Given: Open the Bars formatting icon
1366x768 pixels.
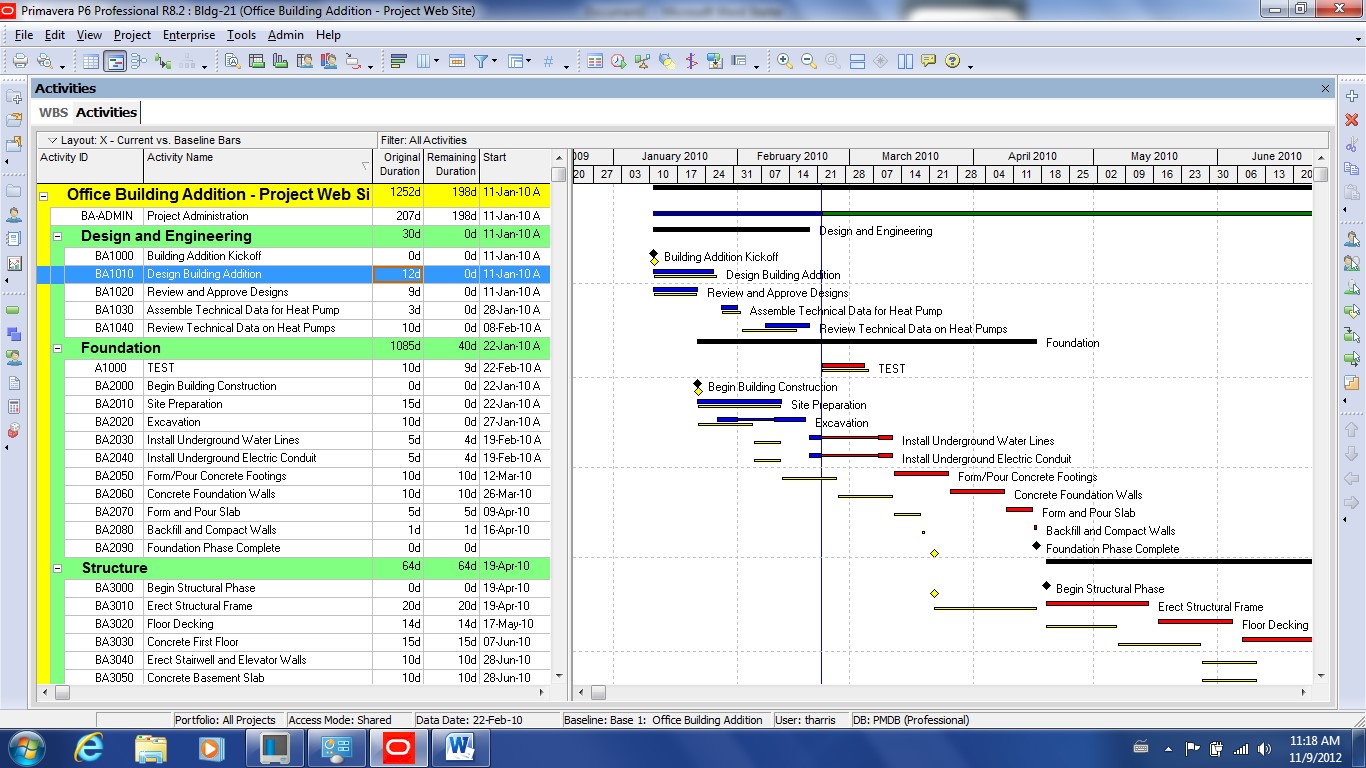Looking at the screenshot, I should pyautogui.click(x=399, y=61).
